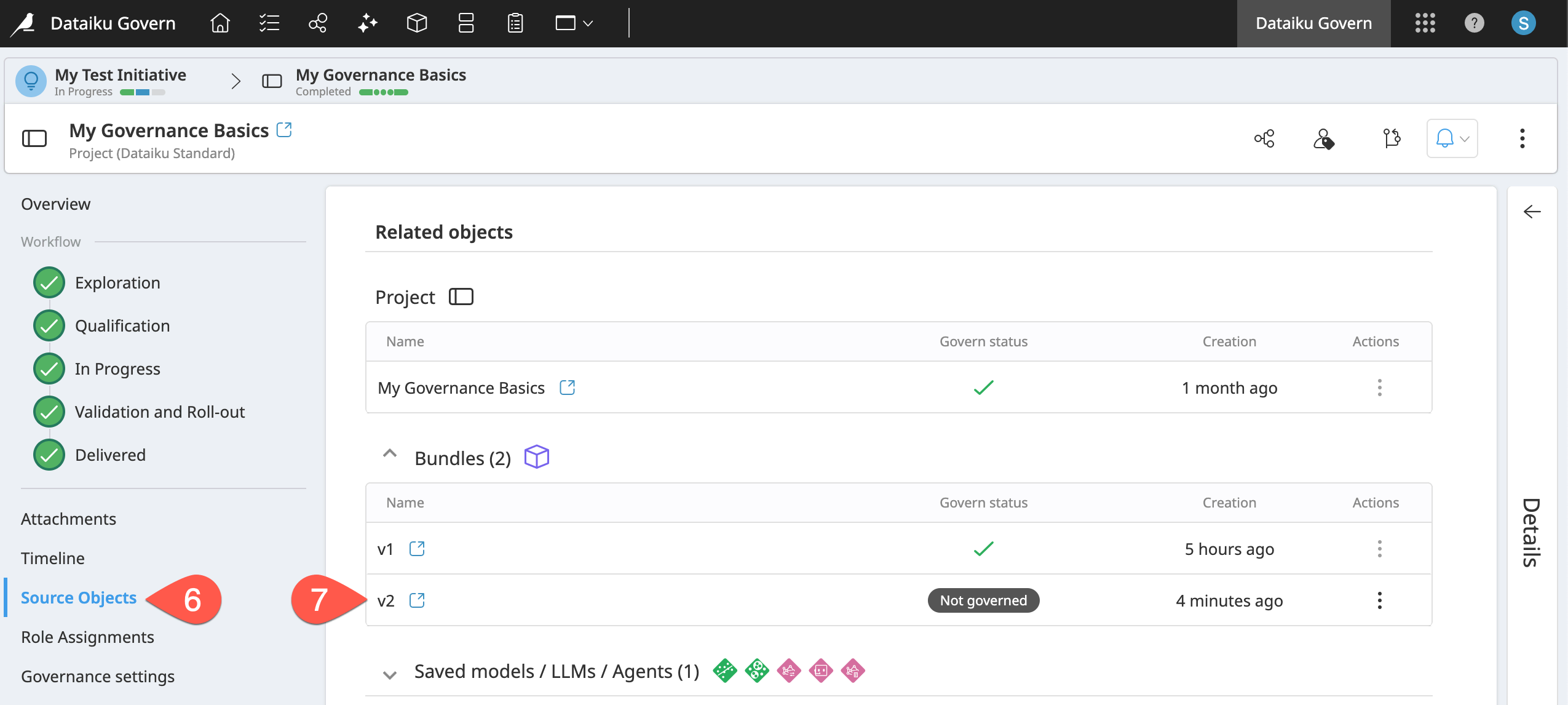Open actions menu for bundle v2
The image size is (1568, 705).
click(x=1379, y=600)
